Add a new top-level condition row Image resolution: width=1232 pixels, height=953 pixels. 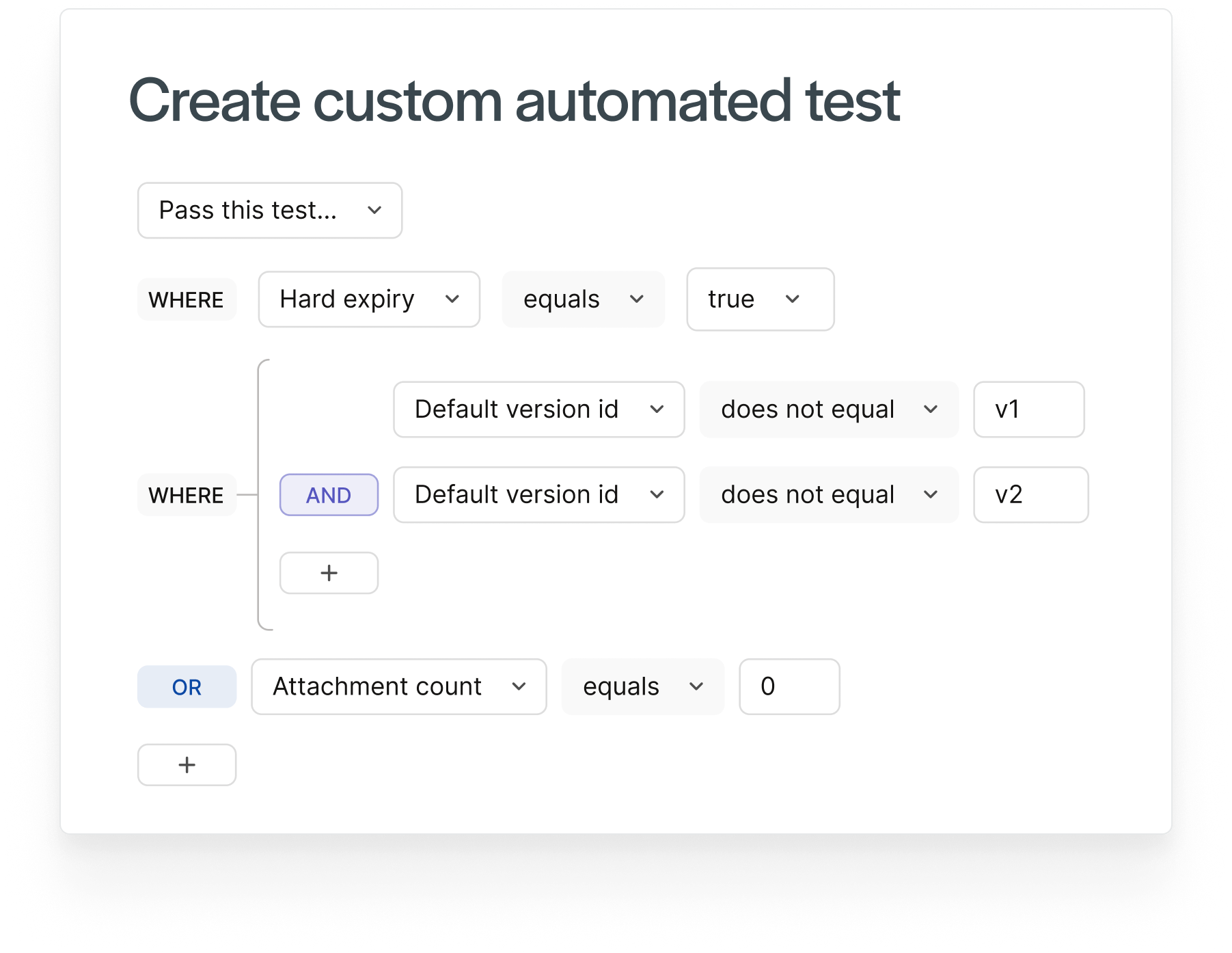[x=187, y=765]
